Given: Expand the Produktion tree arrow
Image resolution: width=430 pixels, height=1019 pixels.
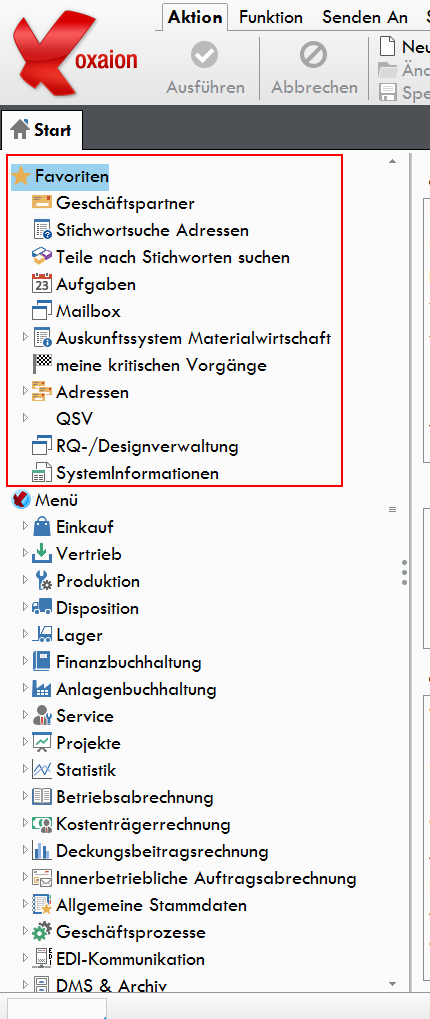Looking at the screenshot, I should point(25,580).
